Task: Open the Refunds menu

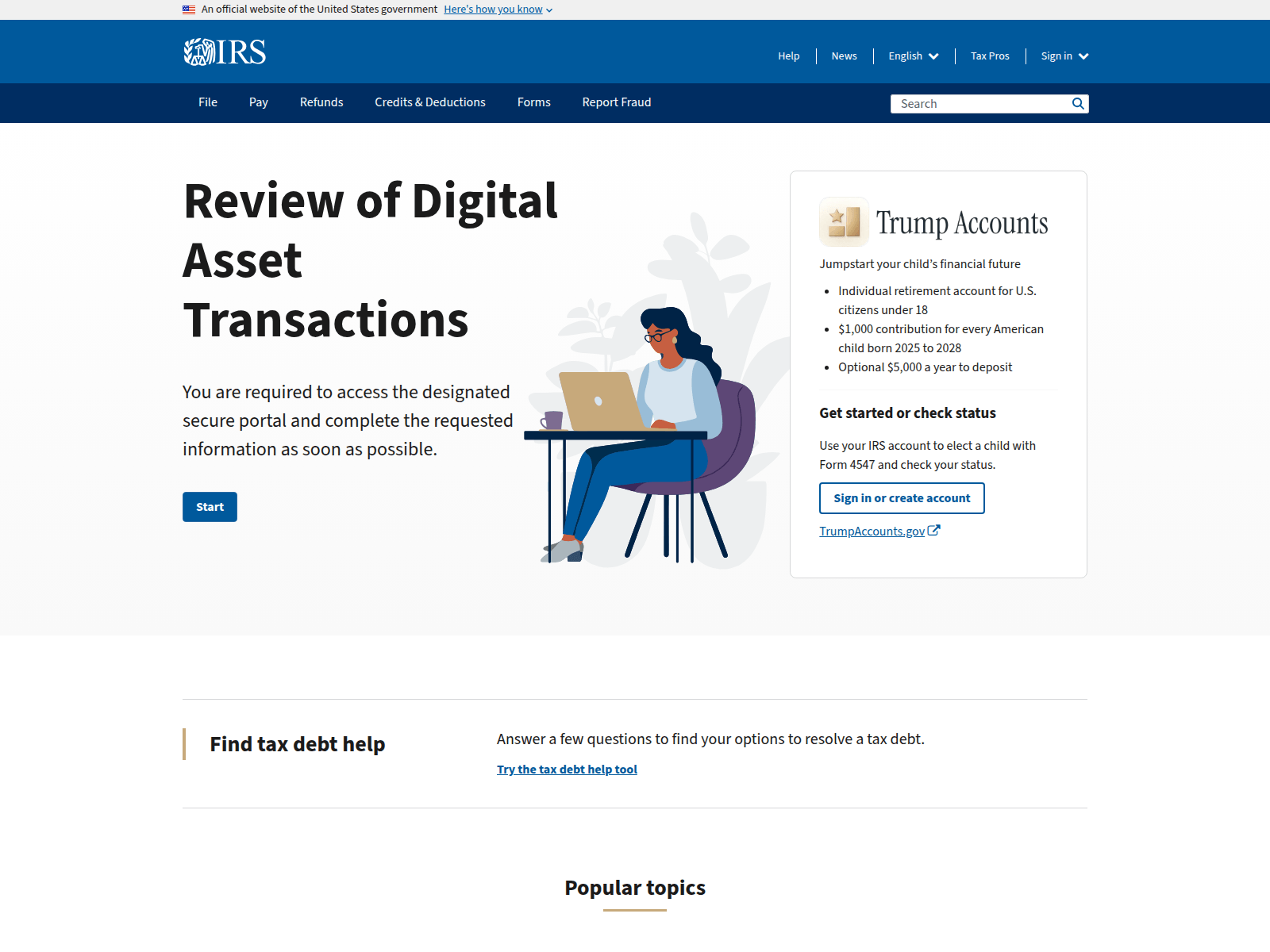Action: (321, 102)
